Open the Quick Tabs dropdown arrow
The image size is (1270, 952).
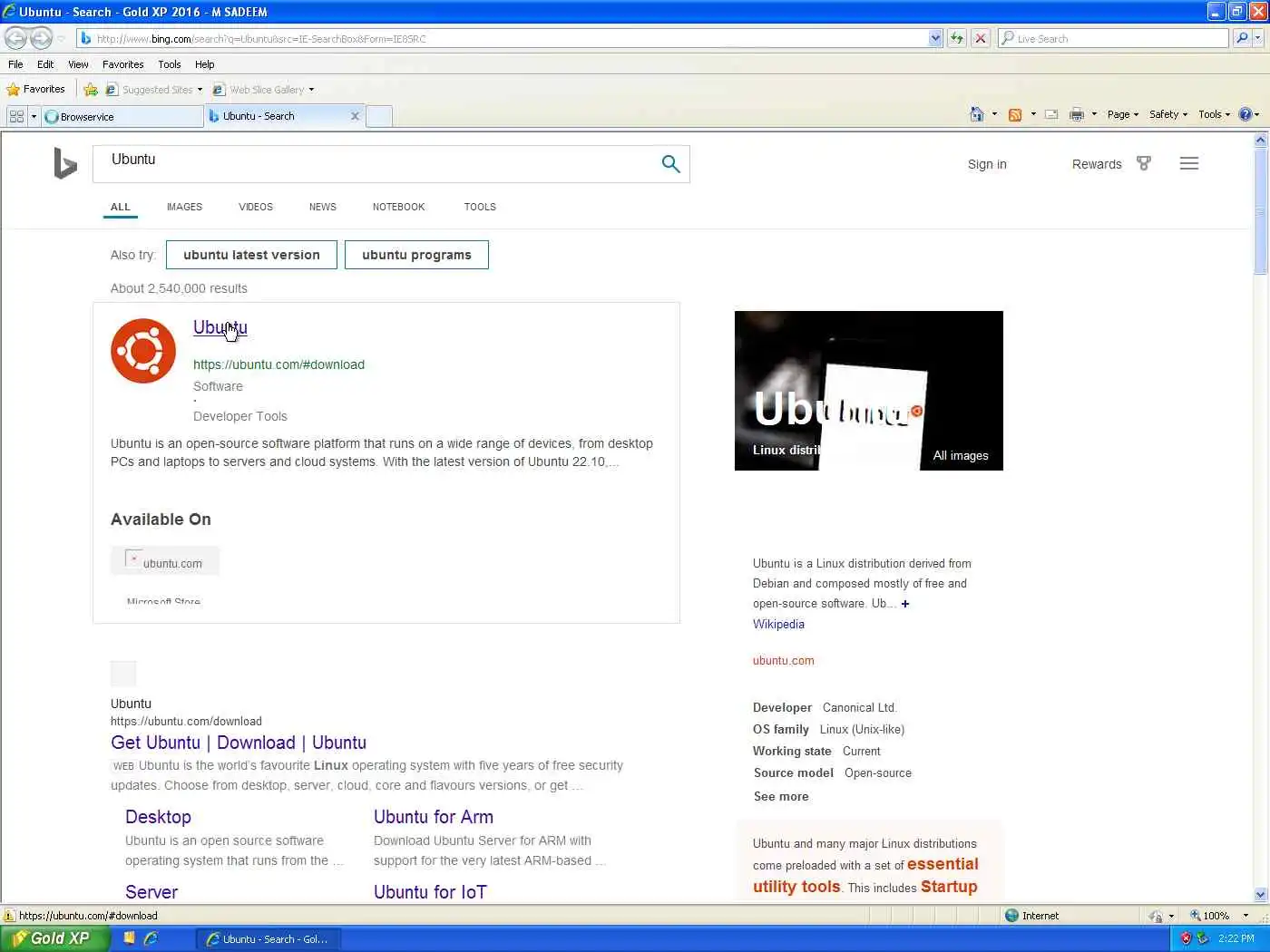pos(34,116)
